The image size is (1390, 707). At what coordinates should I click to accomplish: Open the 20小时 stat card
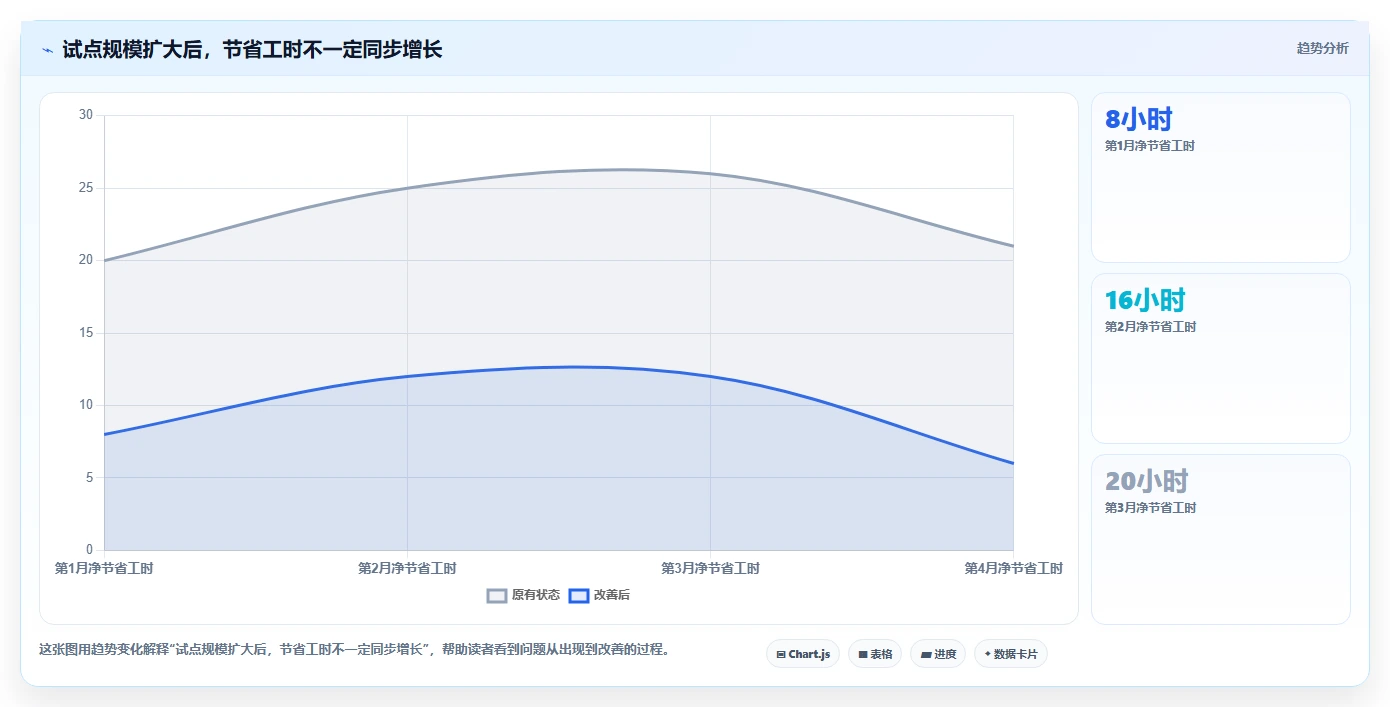coord(1221,539)
